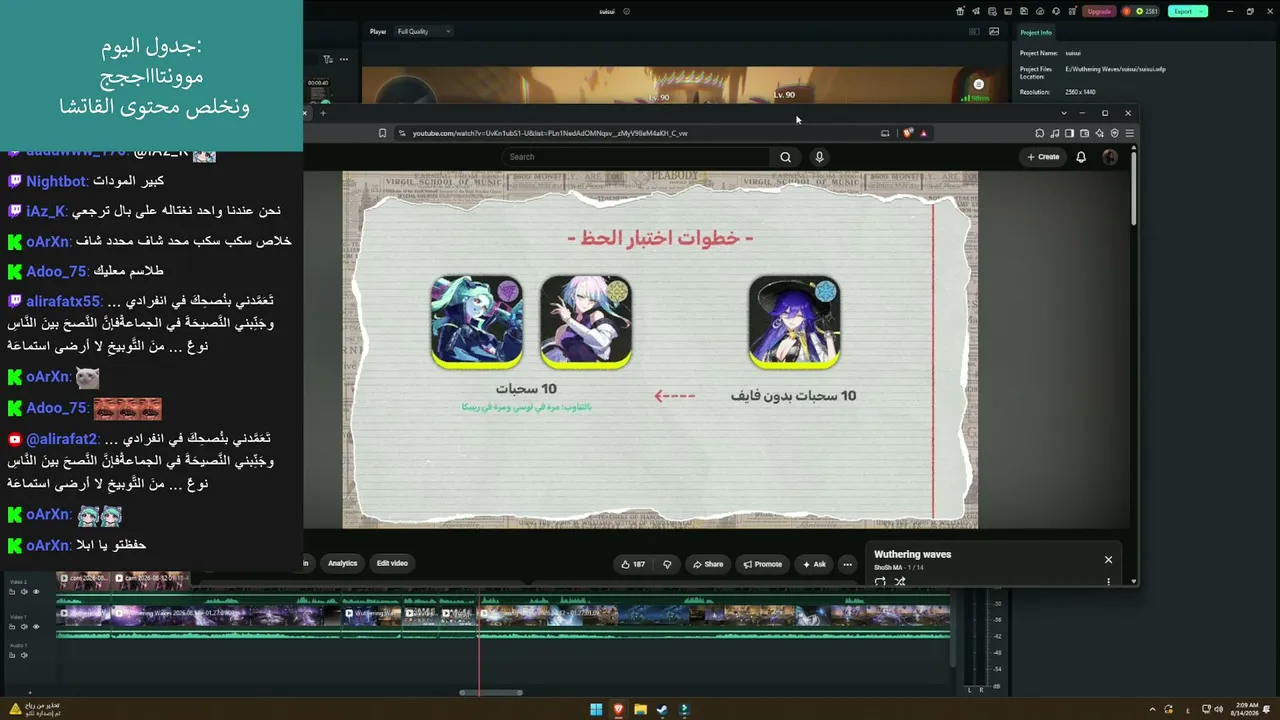
Task: Open Brave browser from the taskbar
Action: click(x=618, y=710)
